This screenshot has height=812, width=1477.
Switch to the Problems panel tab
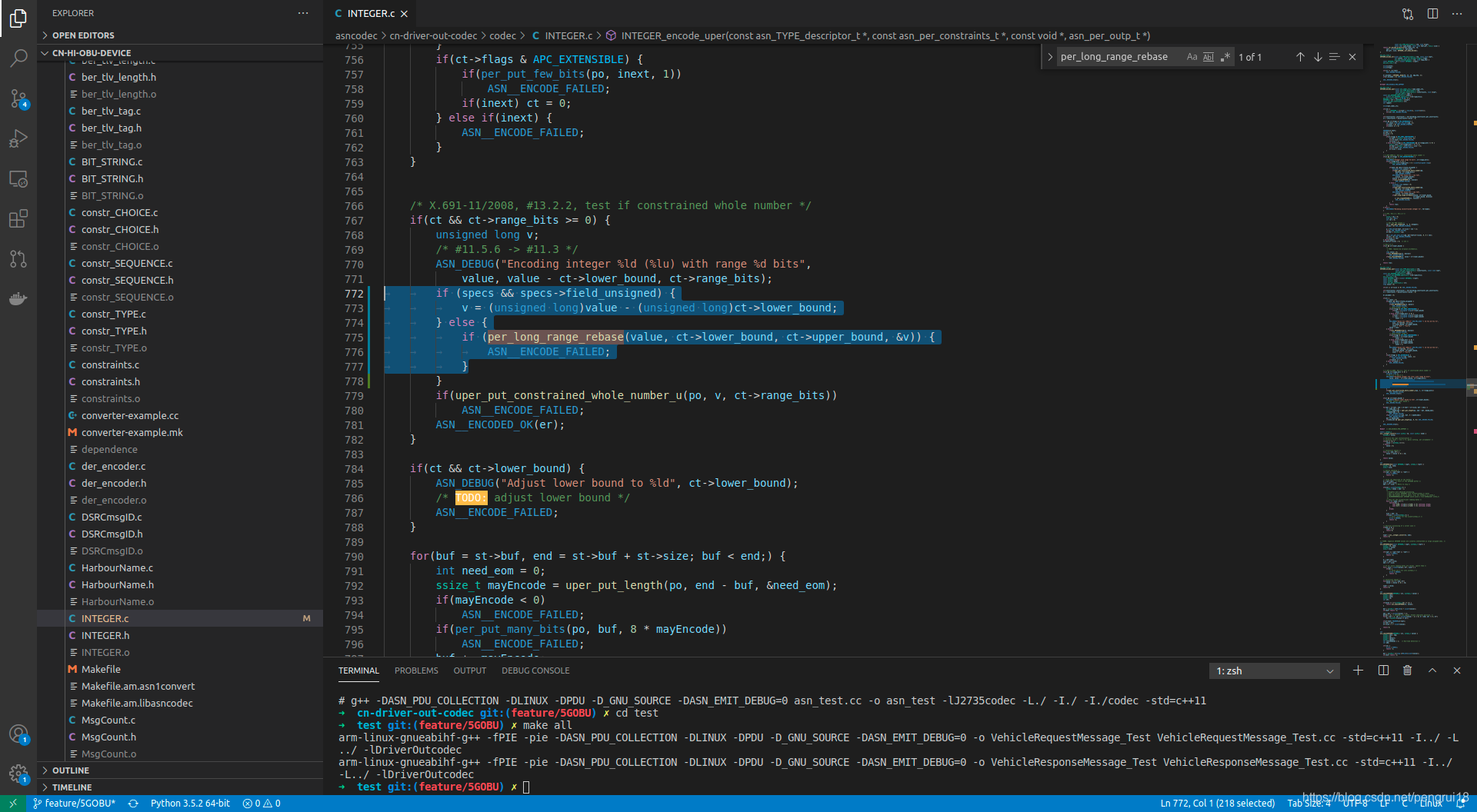(x=416, y=671)
